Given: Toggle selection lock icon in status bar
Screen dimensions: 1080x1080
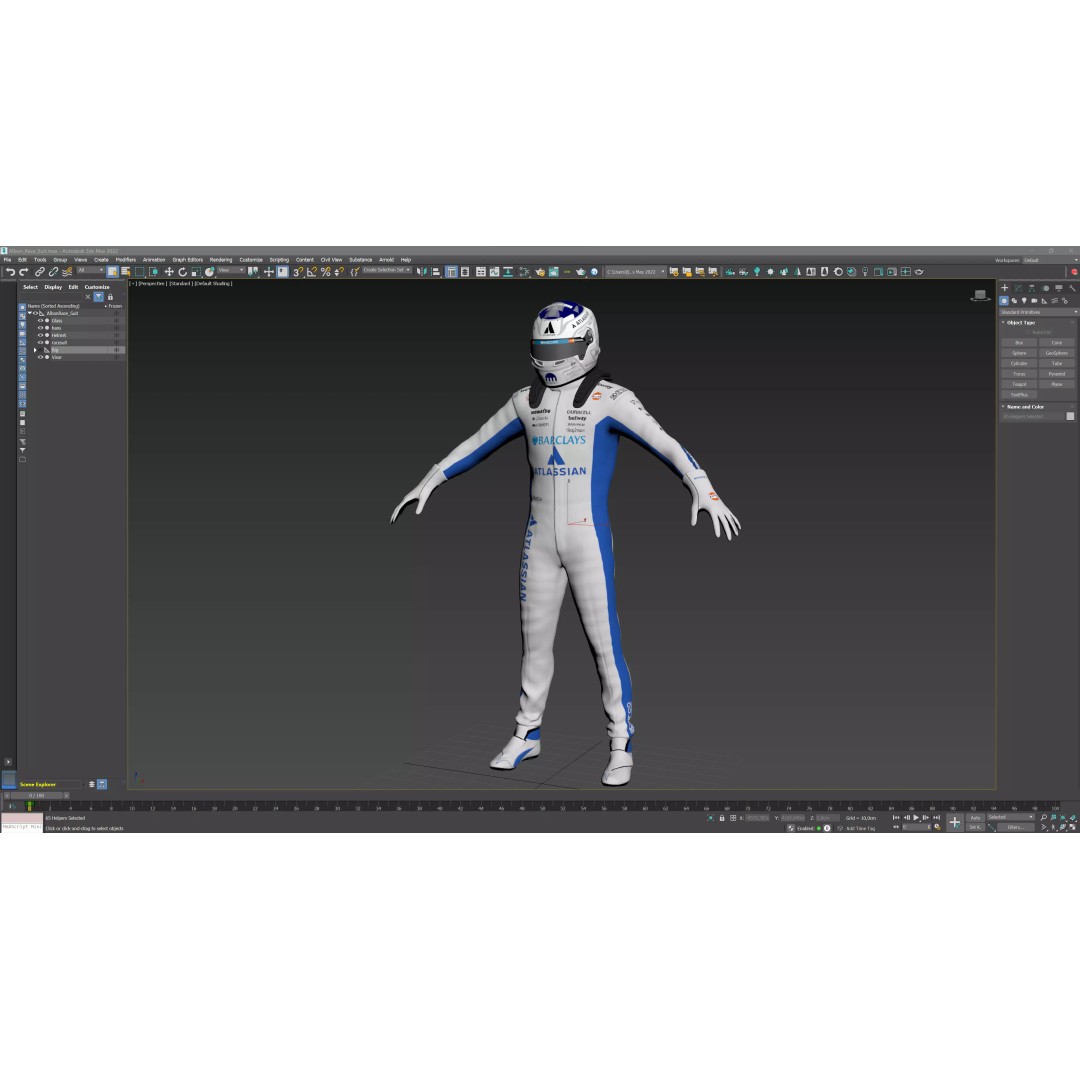Looking at the screenshot, I should (722, 818).
